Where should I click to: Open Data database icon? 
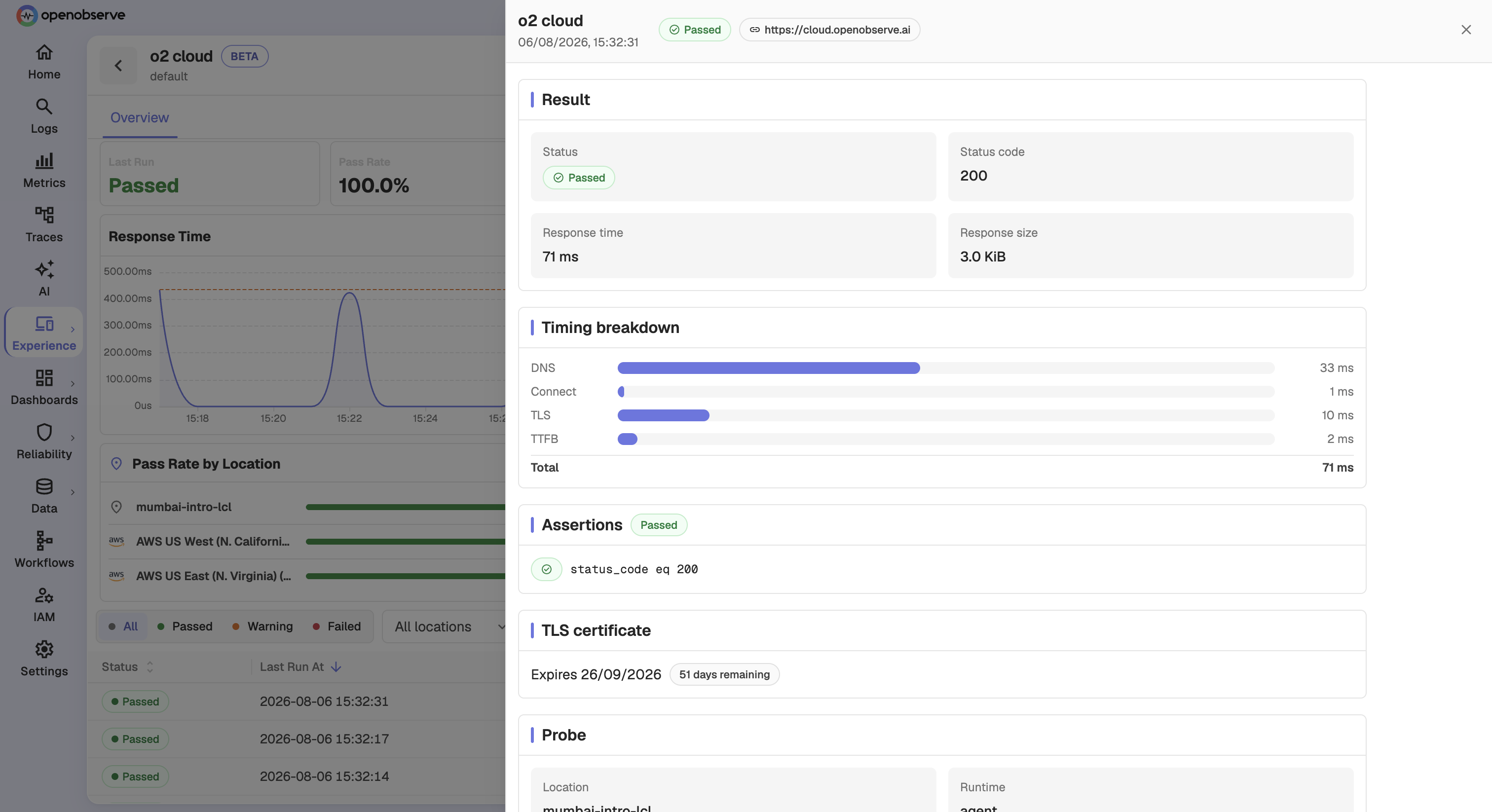[44, 486]
